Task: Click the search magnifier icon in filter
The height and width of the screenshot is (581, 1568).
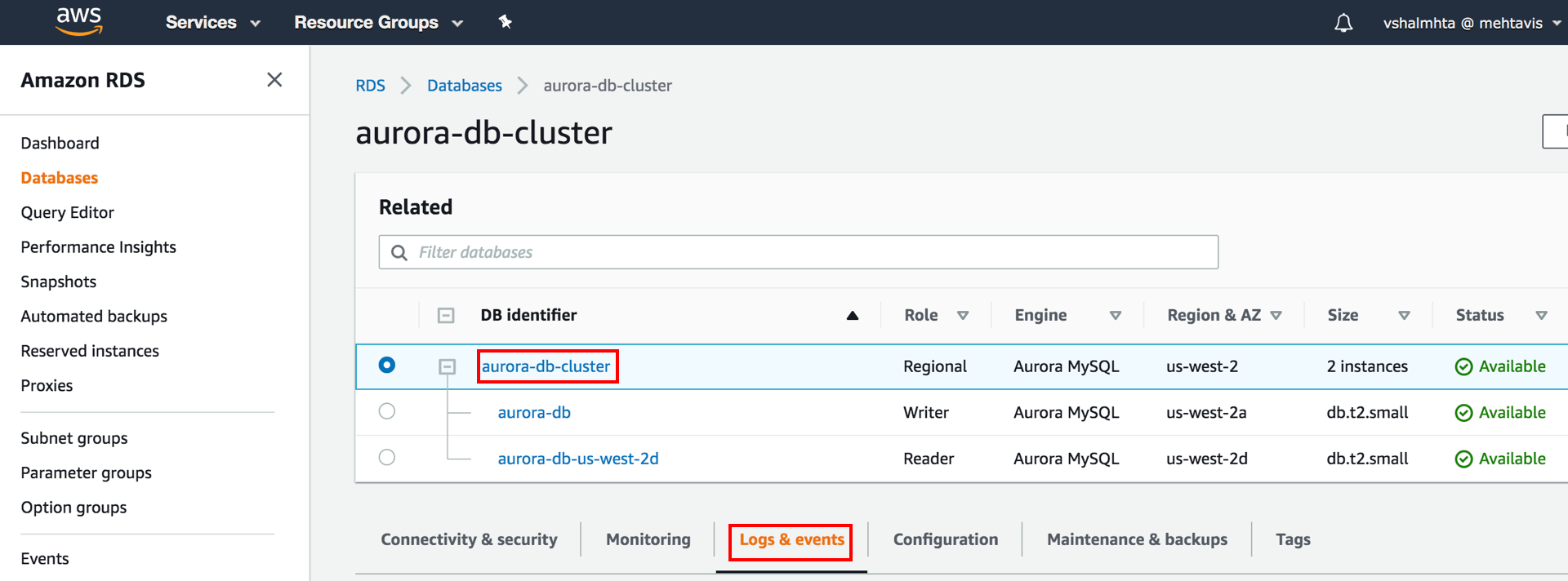Action: (x=399, y=253)
